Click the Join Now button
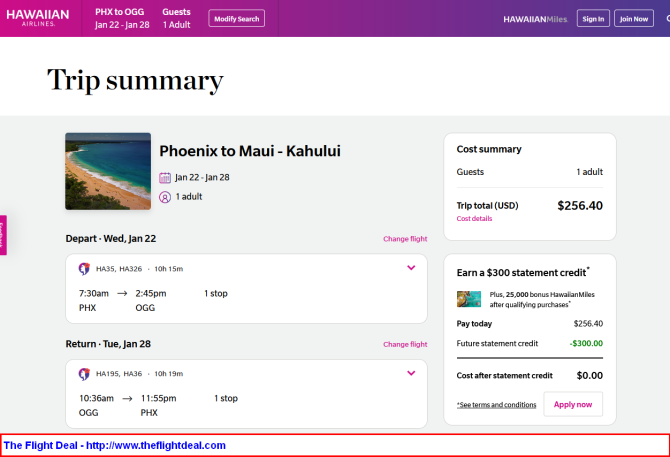The image size is (670, 457). [x=634, y=18]
